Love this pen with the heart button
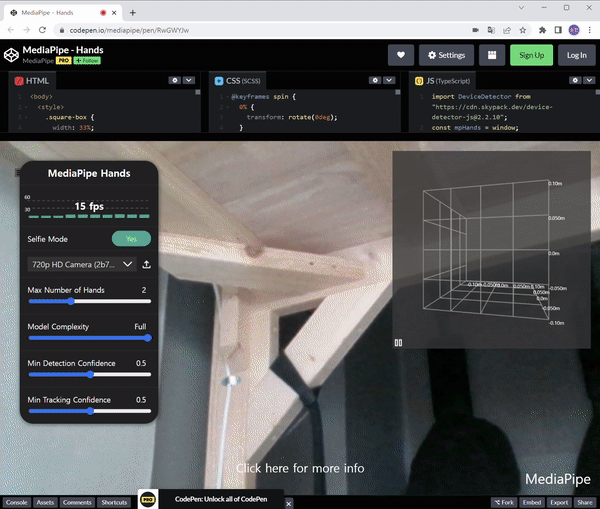The image size is (600, 509). click(401, 55)
